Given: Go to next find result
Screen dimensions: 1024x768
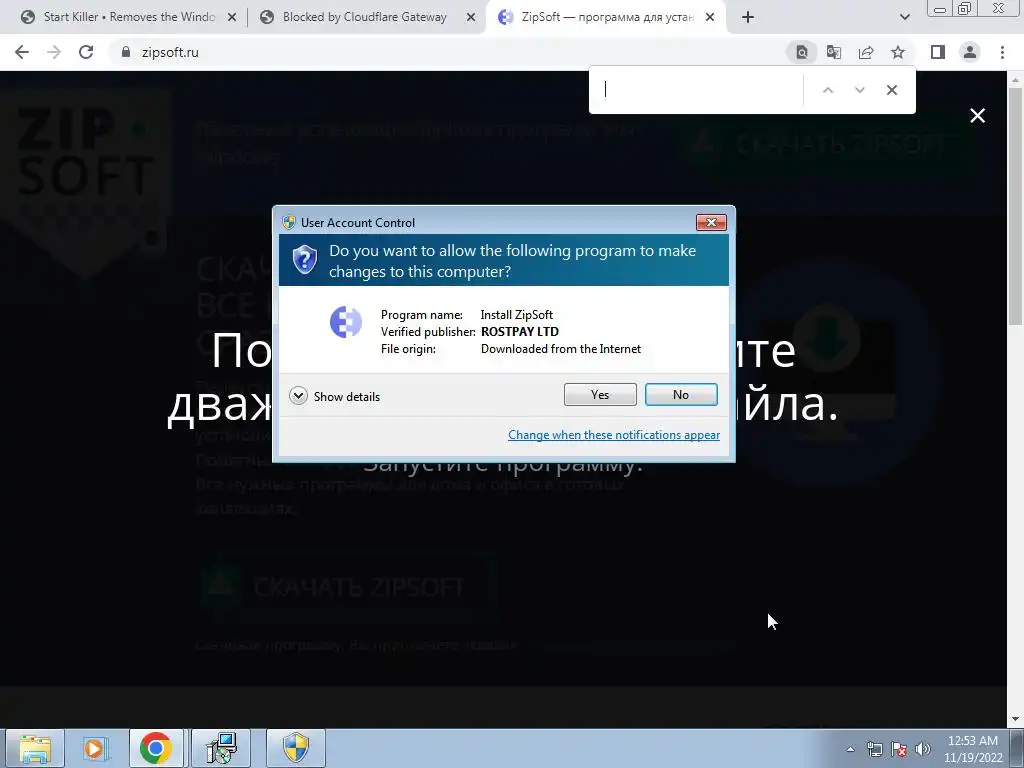Looking at the screenshot, I should (x=859, y=90).
